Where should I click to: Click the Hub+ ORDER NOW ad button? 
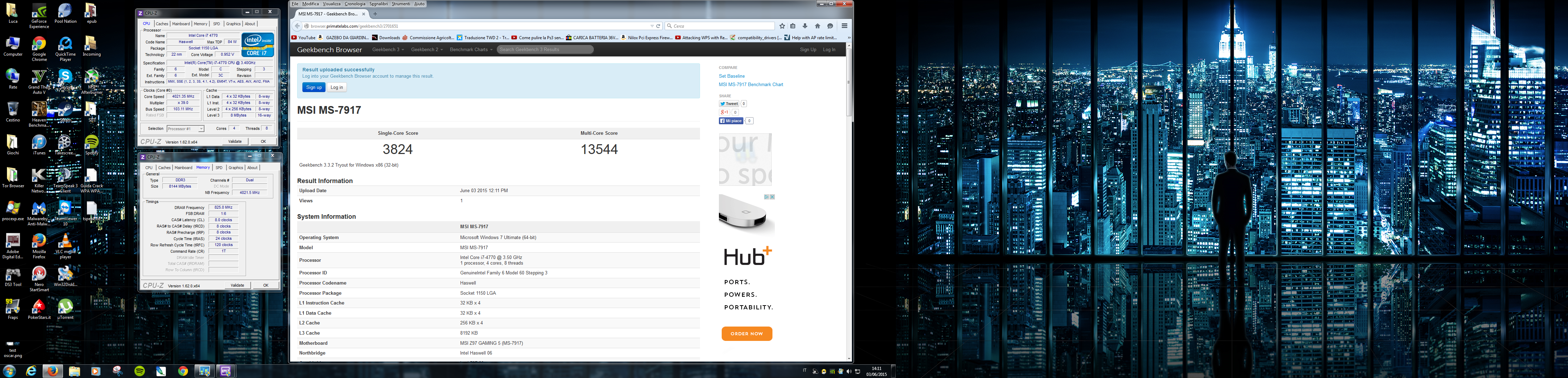(x=747, y=334)
